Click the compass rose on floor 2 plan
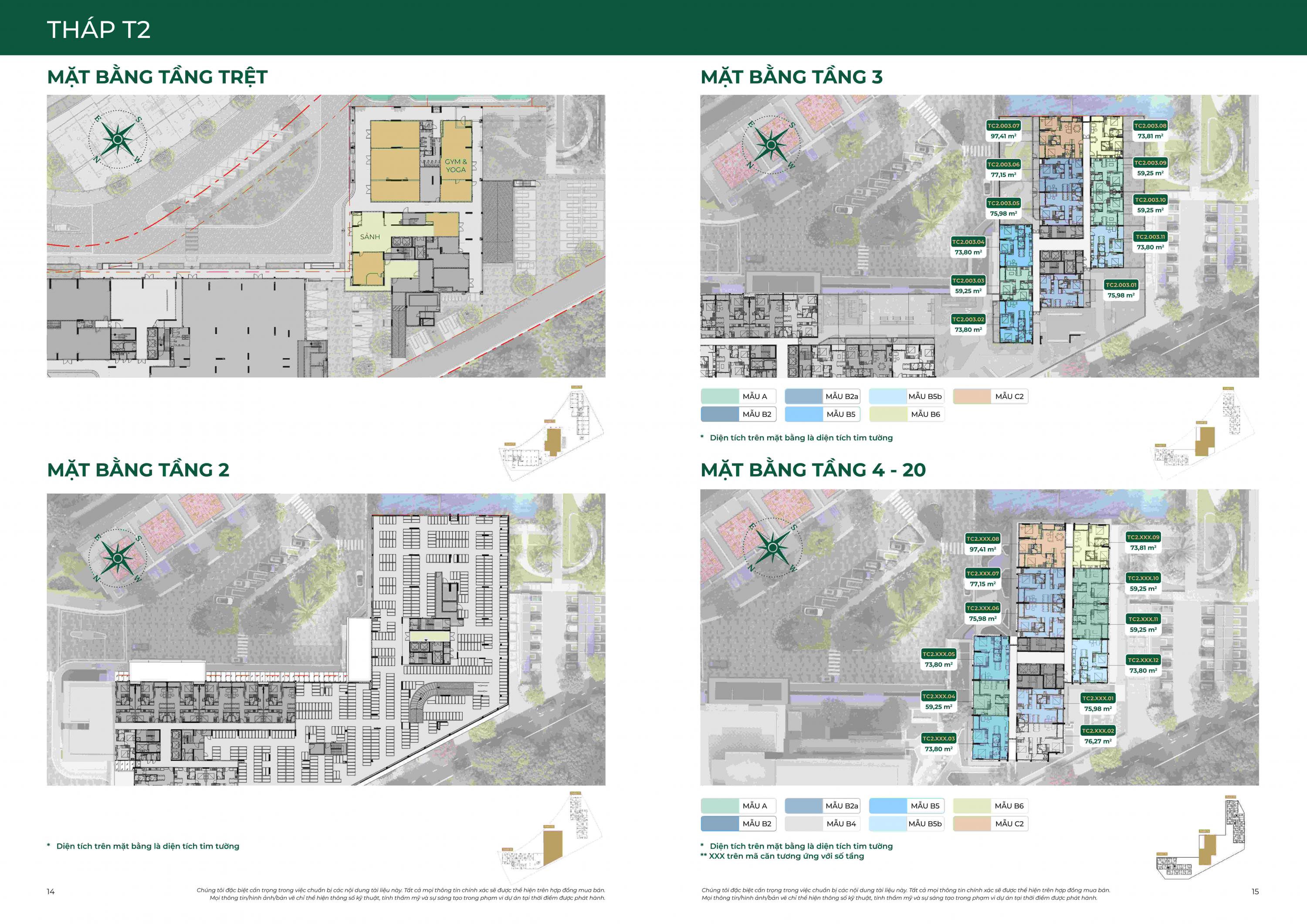The height and width of the screenshot is (924, 1307). (x=118, y=558)
